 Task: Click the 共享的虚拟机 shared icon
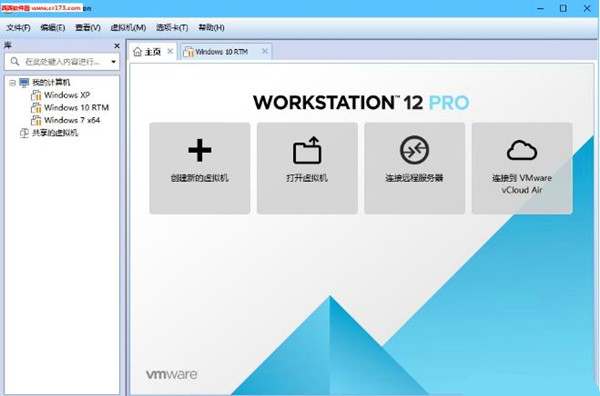(24, 133)
